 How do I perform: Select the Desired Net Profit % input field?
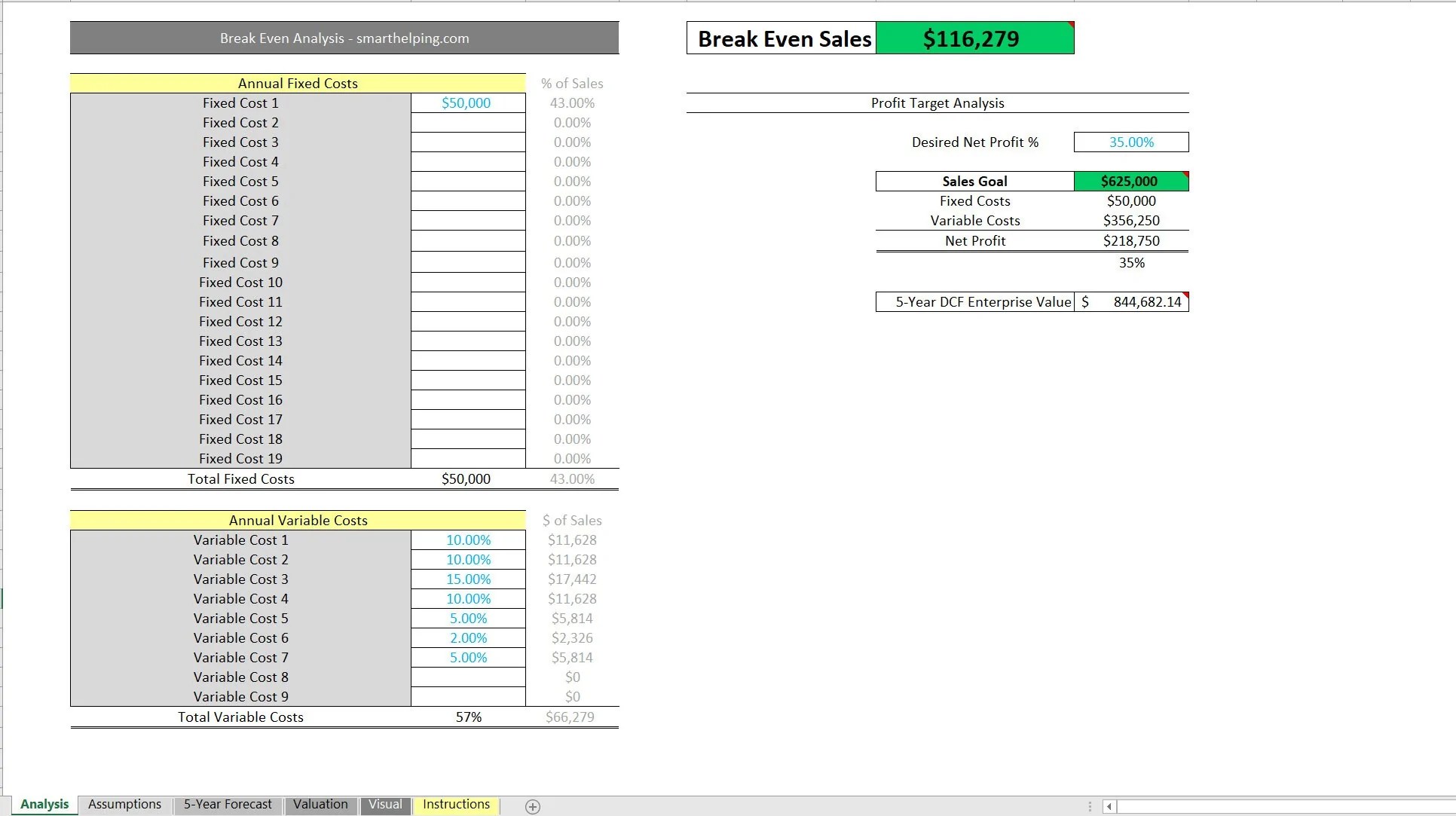tap(1130, 142)
